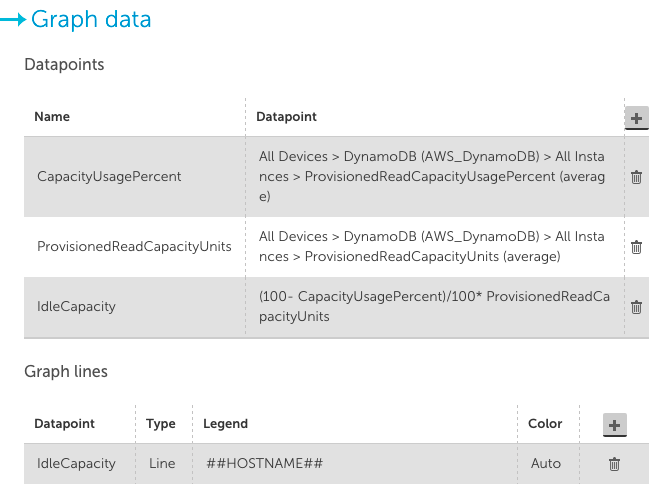The height and width of the screenshot is (500, 658).
Task: Edit the ##HOSTNAME## legend field
Action: (264, 463)
